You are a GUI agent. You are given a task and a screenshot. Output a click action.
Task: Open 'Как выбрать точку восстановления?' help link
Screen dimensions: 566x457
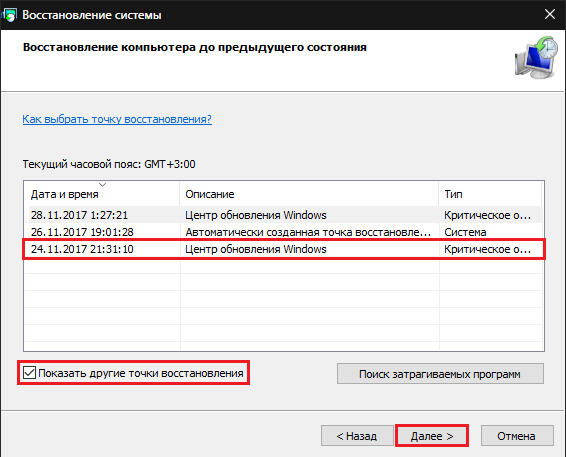(117, 119)
